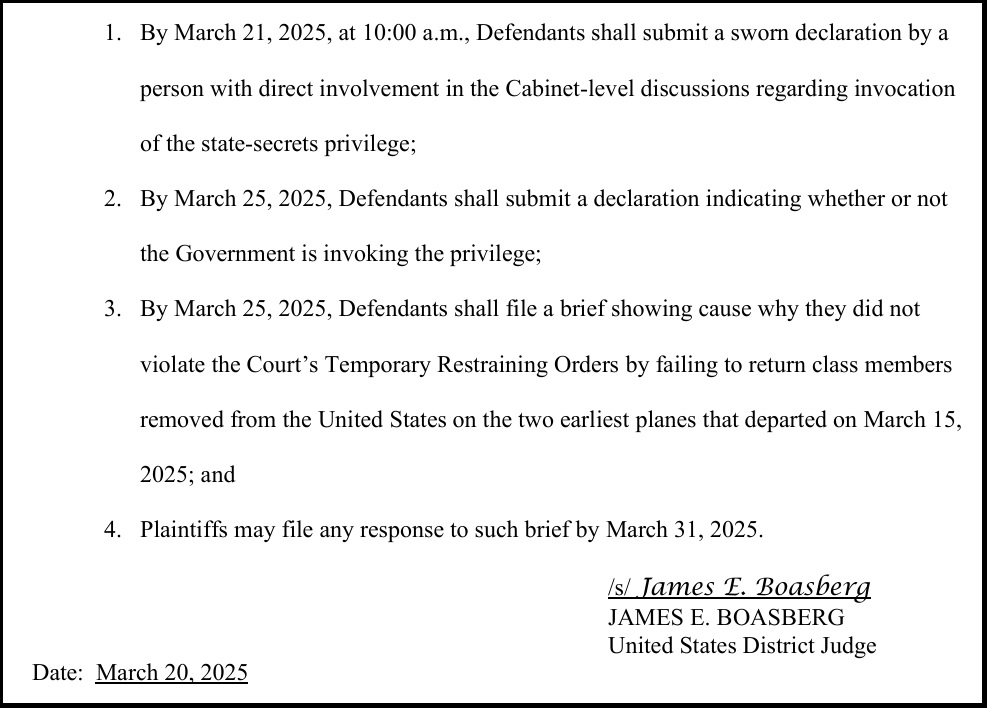Click list number 4 marker

pyautogui.click(x=112, y=529)
